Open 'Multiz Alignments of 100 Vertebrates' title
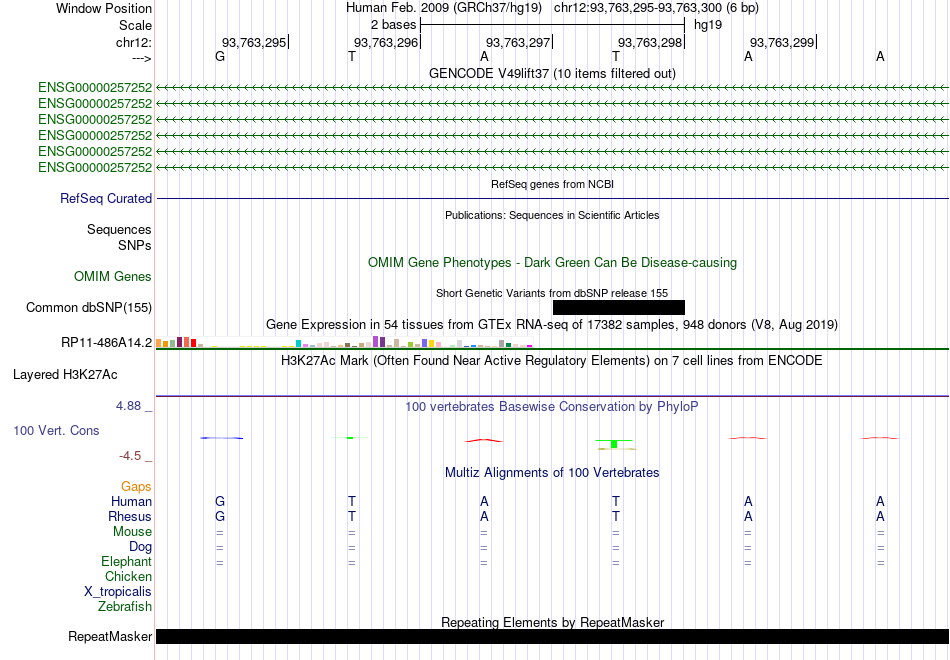Image resolution: width=950 pixels, height=660 pixels. click(552, 473)
